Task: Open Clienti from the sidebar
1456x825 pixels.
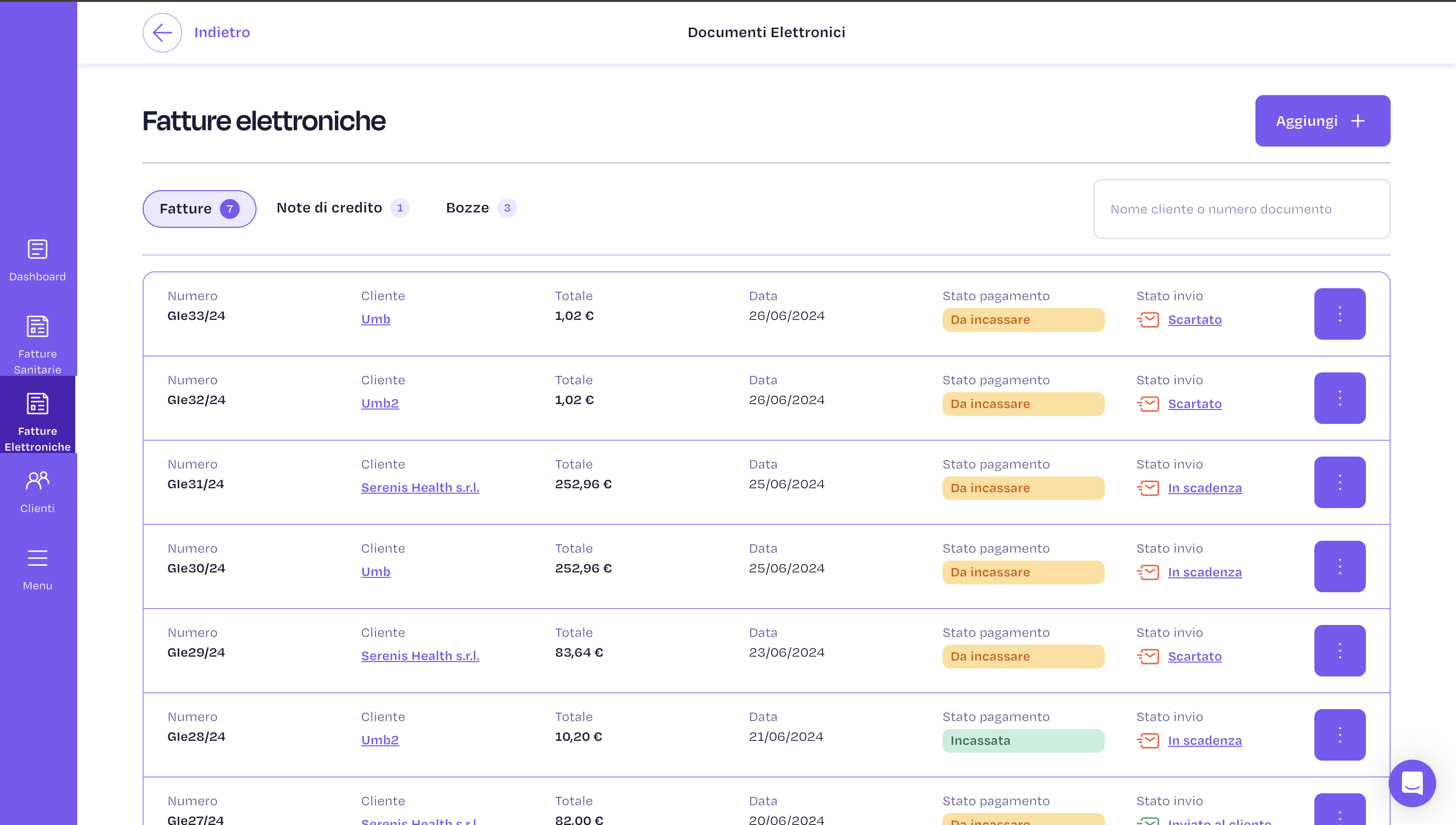Action: tap(38, 491)
